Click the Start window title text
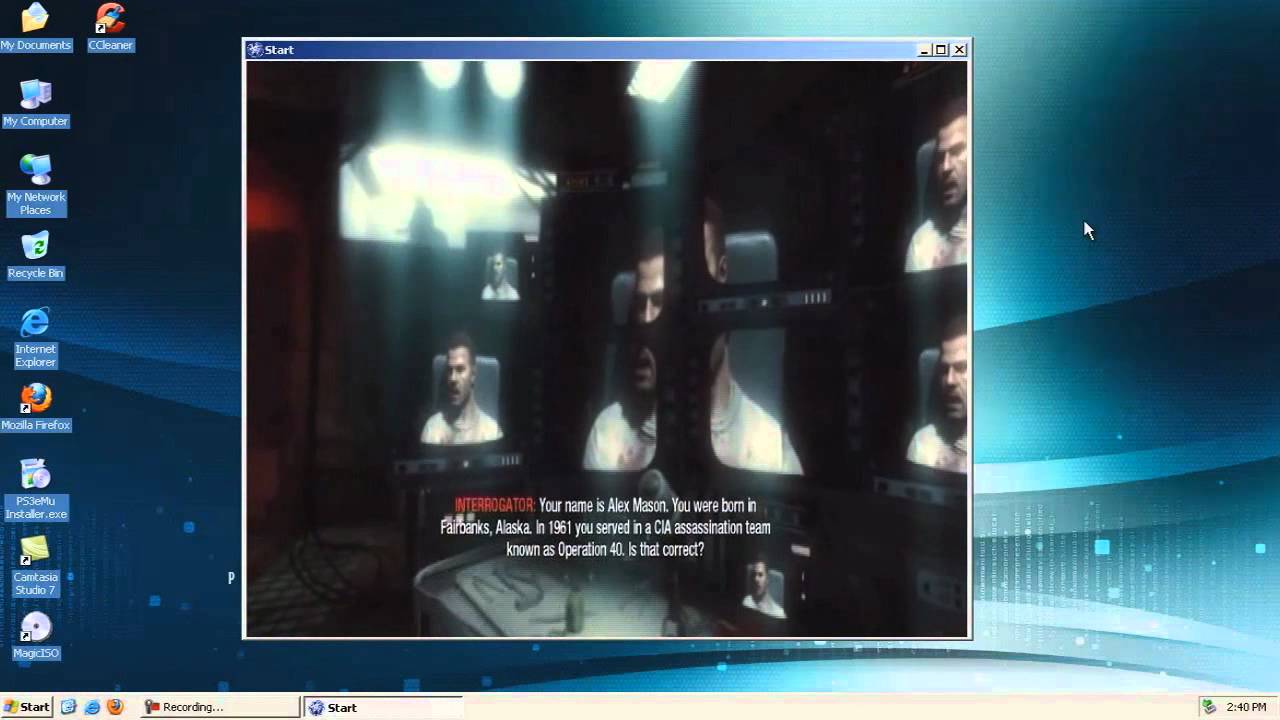The width and height of the screenshot is (1280, 720). 279,50
